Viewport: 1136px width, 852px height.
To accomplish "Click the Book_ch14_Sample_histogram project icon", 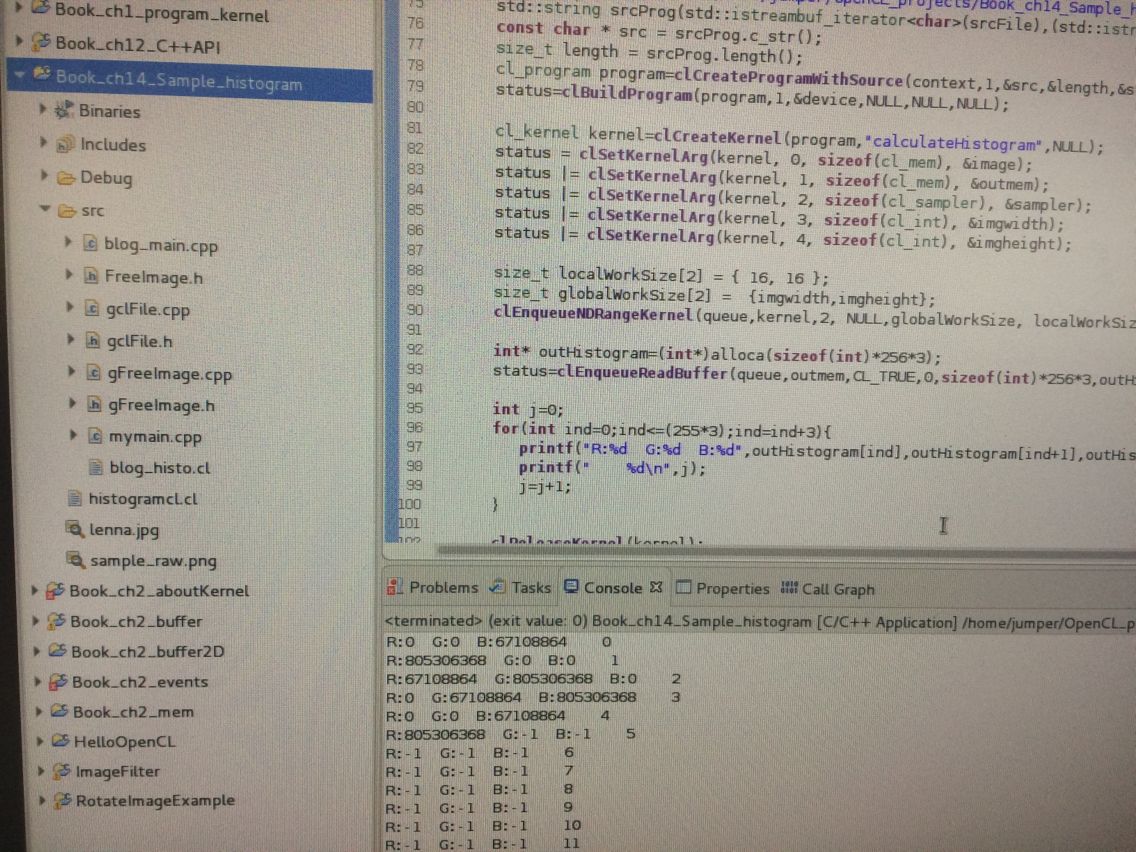I will tap(42, 75).
